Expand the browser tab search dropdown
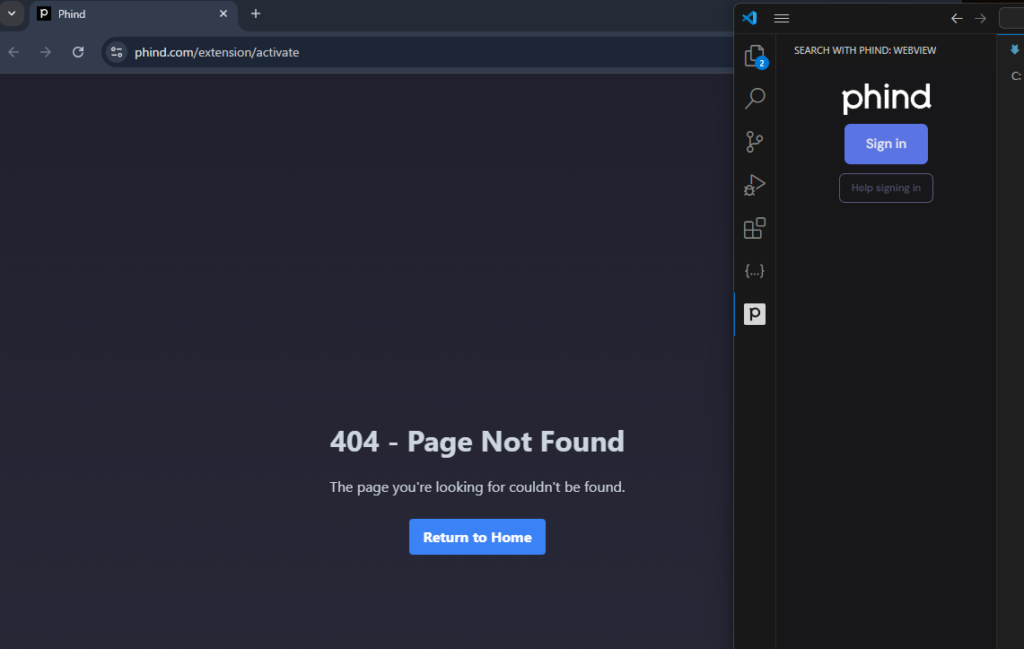 point(12,14)
